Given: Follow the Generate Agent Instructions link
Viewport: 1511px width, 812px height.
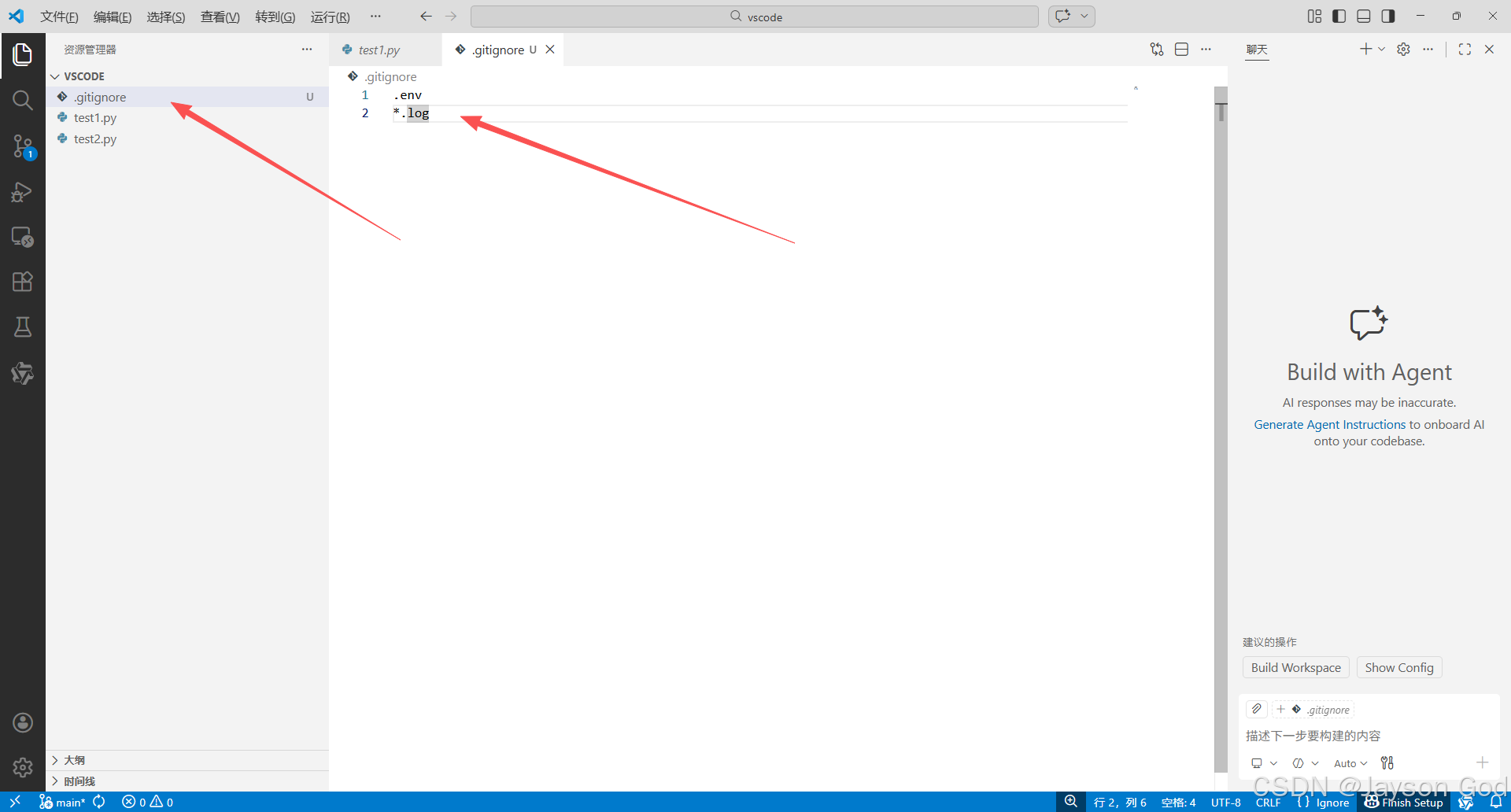Looking at the screenshot, I should pos(1329,424).
